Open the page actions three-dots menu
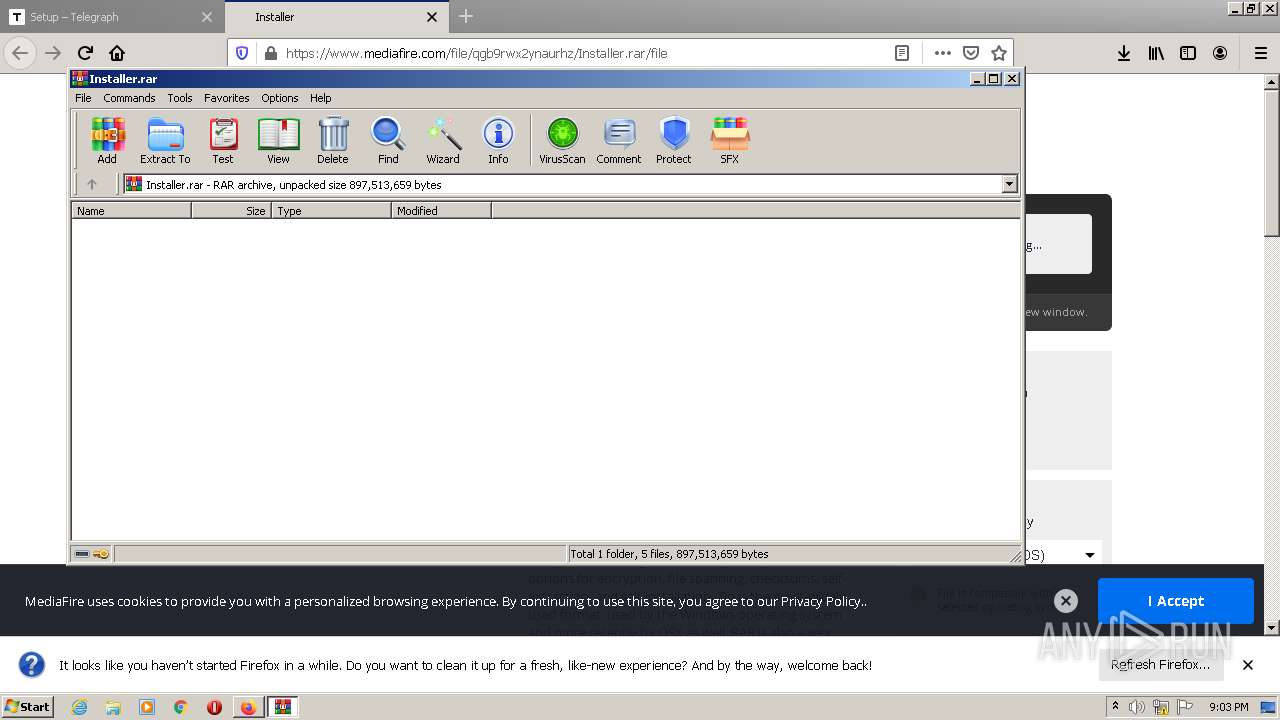Viewport: 1280px width, 720px height. [x=942, y=53]
